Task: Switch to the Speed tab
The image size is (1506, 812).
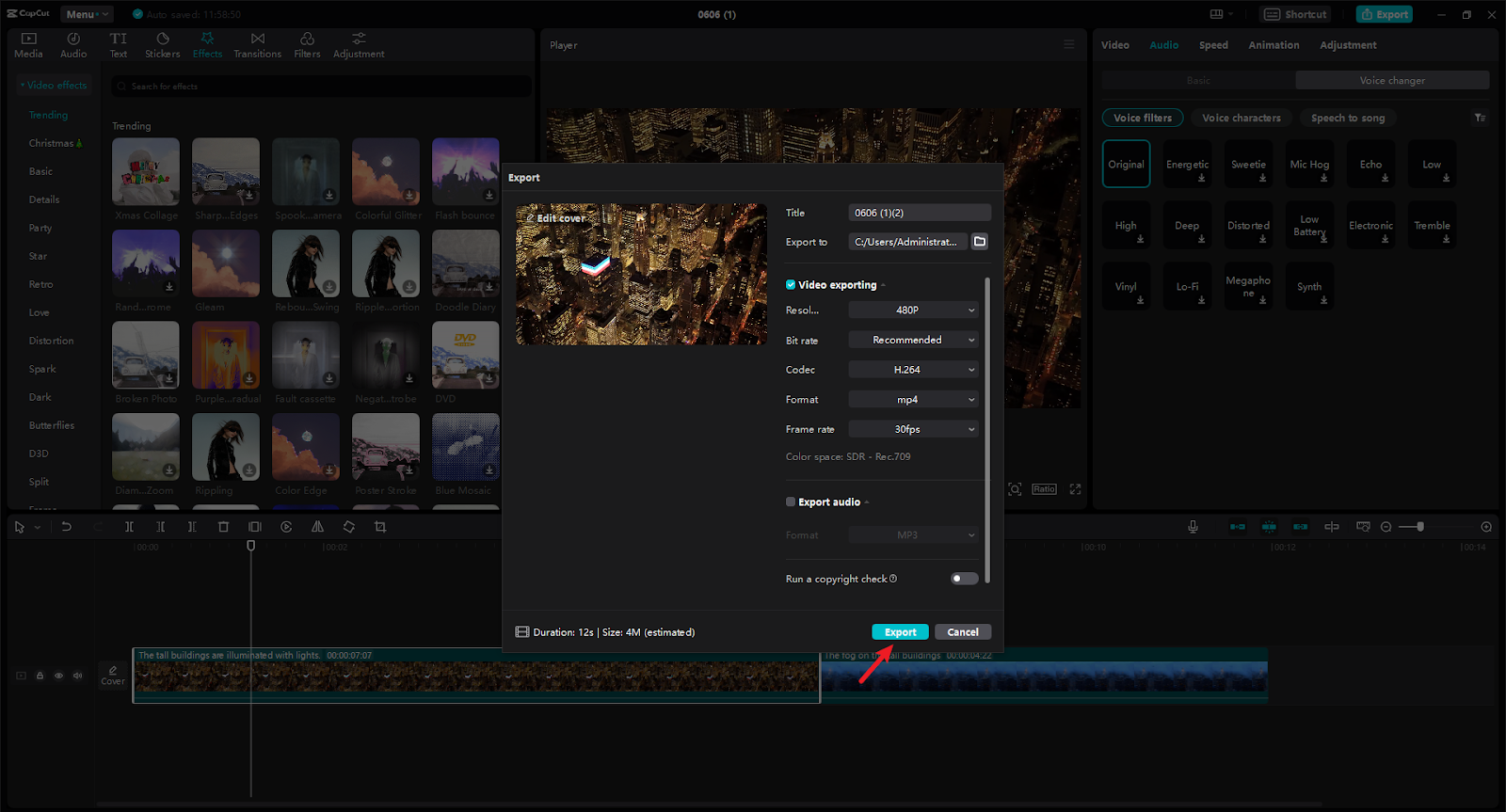Action: pos(1213,45)
